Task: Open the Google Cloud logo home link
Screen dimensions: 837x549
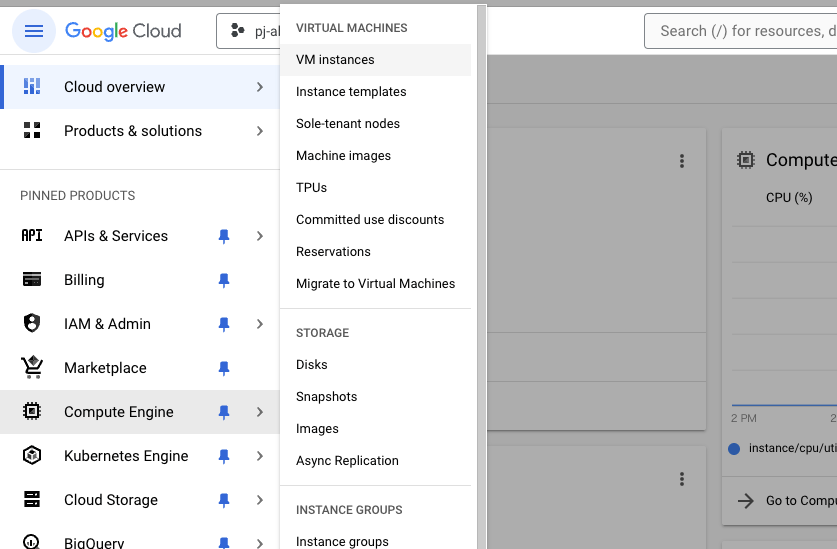Action: (x=123, y=31)
